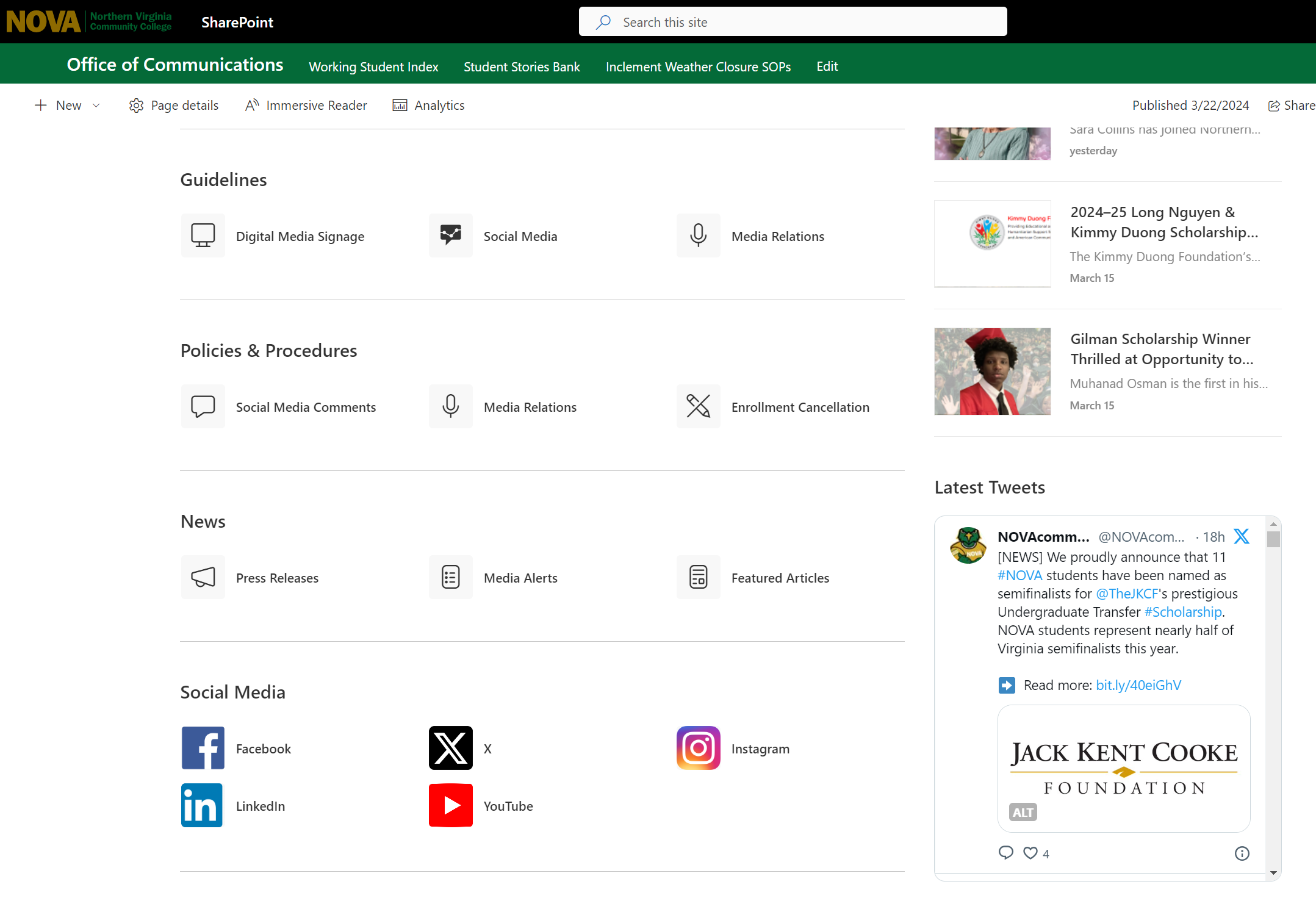Click the Search this site field

(x=792, y=22)
